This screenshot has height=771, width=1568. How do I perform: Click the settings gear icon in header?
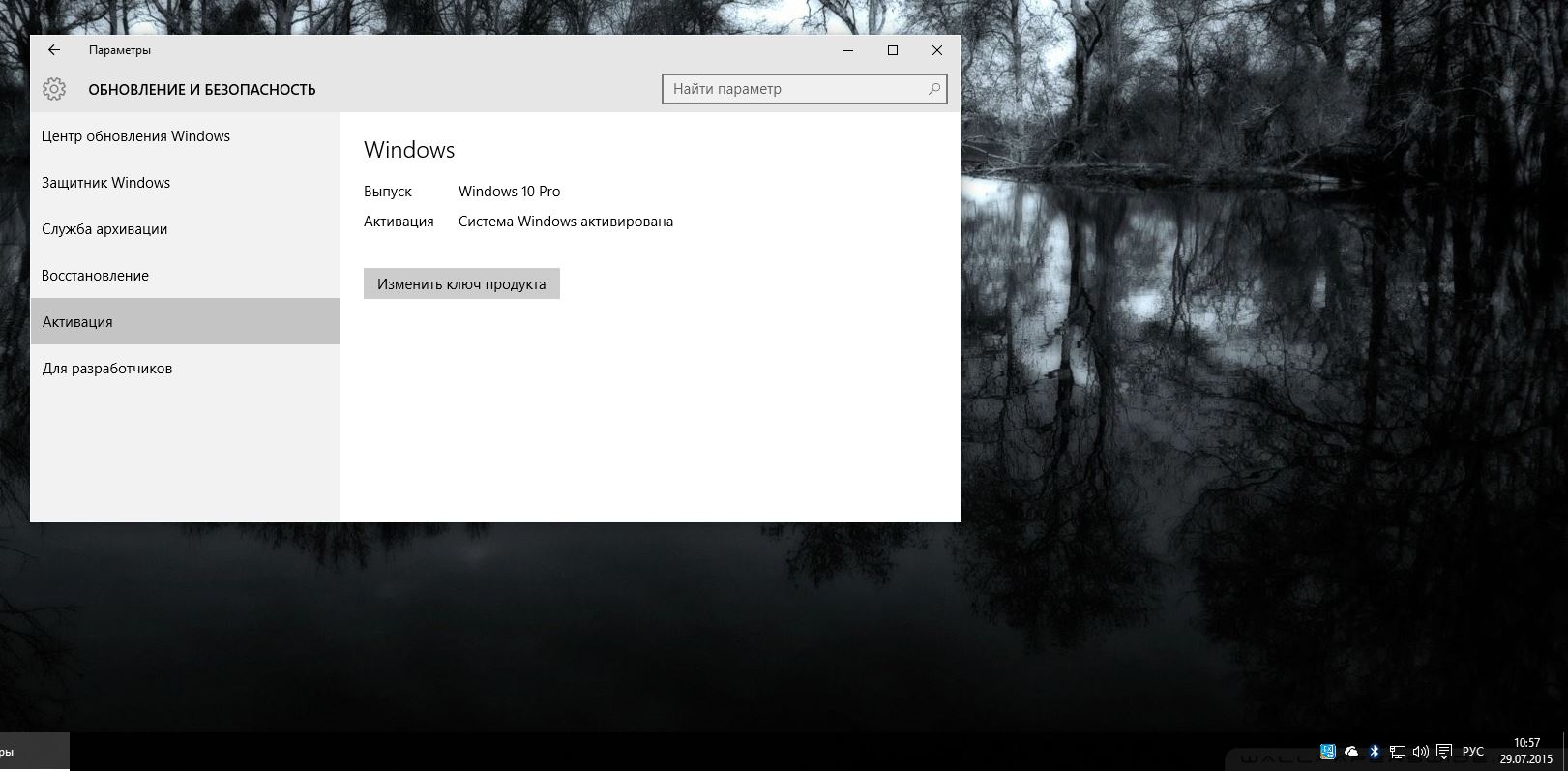[54, 90]
